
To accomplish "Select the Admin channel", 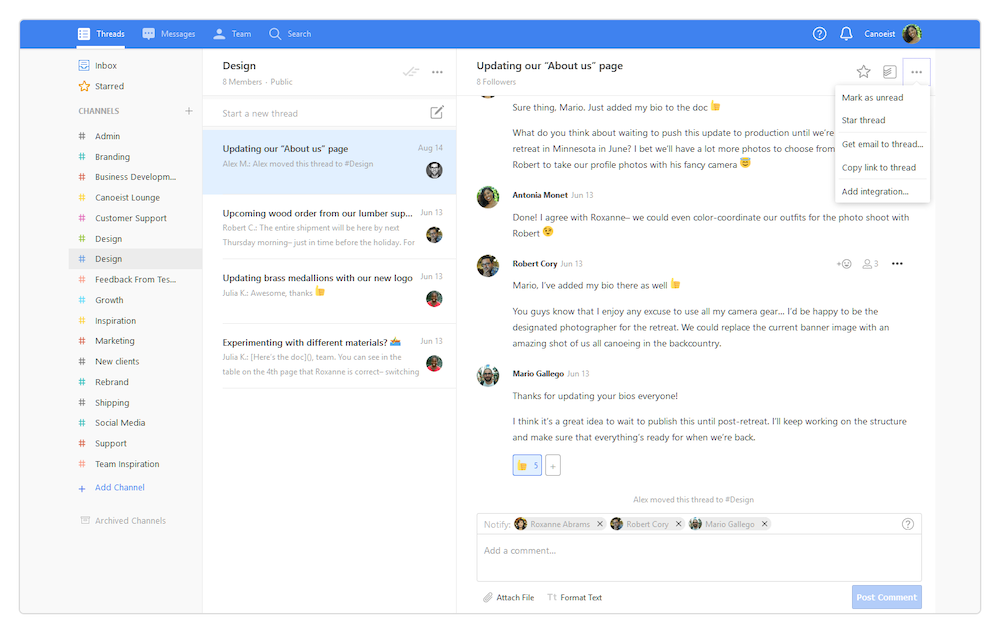I will tap(135, 136).
